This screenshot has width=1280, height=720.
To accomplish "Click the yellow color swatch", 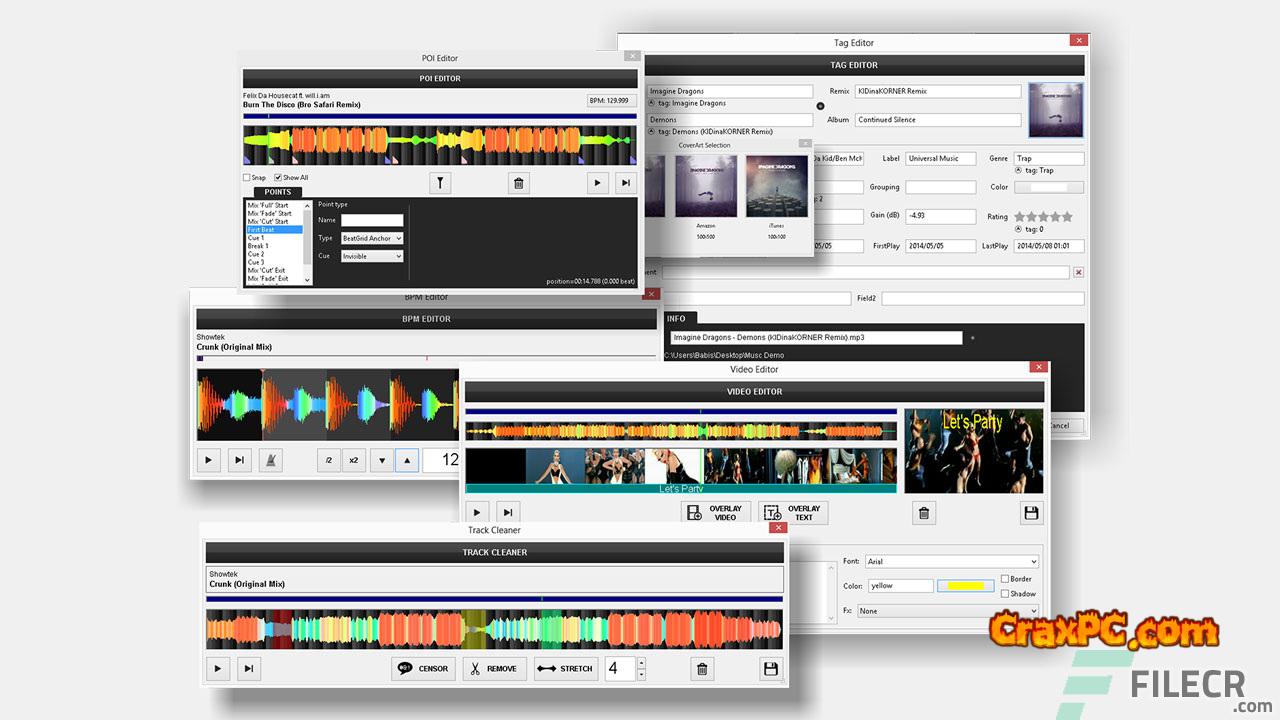I will [965, 586].
